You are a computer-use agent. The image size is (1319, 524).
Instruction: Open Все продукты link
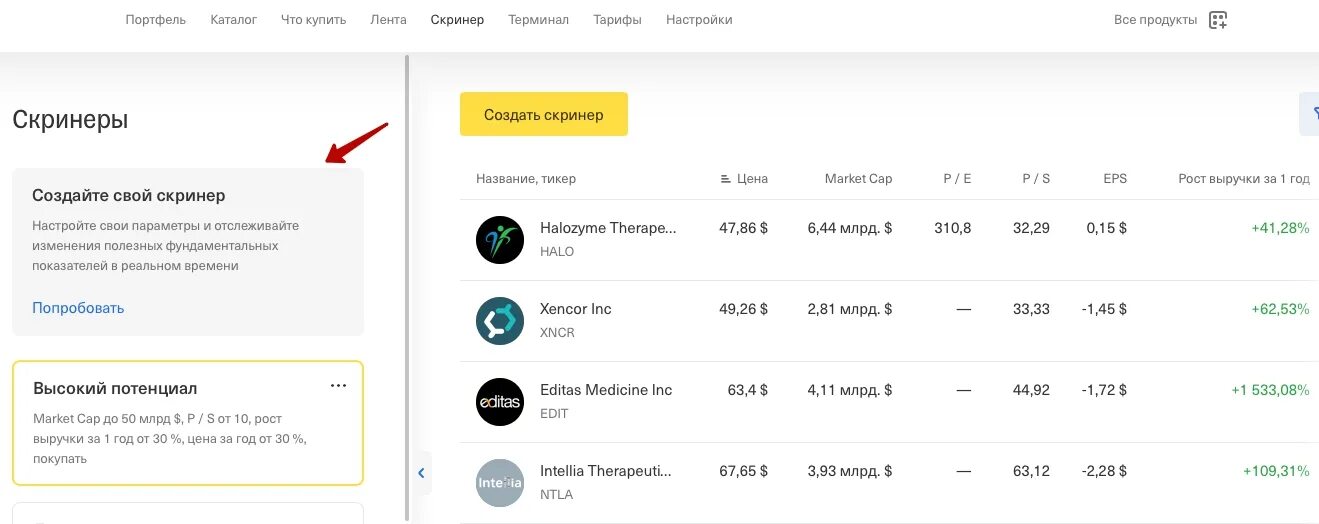coord(1155,20)
